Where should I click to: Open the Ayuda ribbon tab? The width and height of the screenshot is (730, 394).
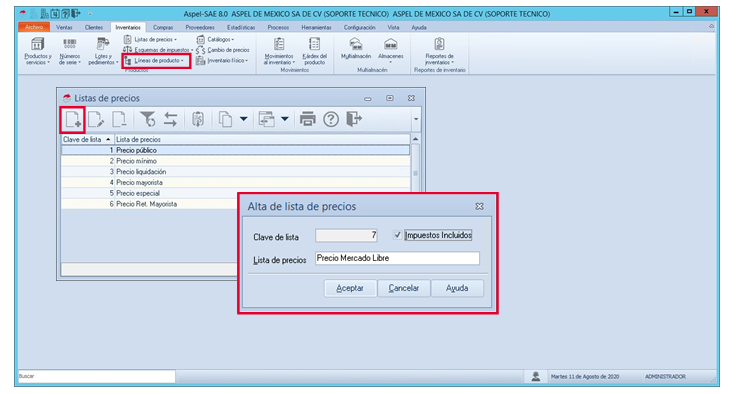pyautogui.click(x=419, y=27)
